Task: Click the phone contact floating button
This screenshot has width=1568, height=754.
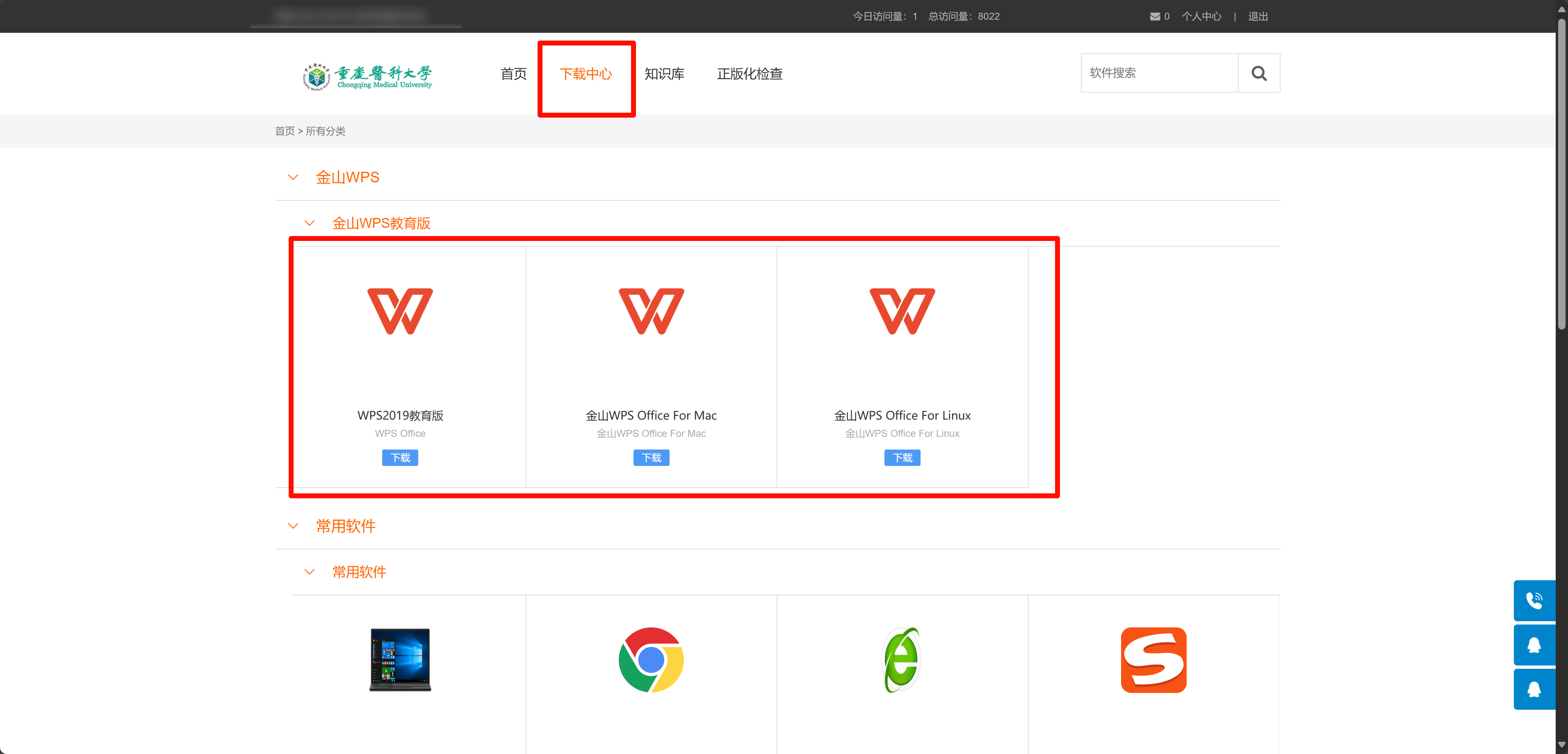Action: tap(1534, 601)
